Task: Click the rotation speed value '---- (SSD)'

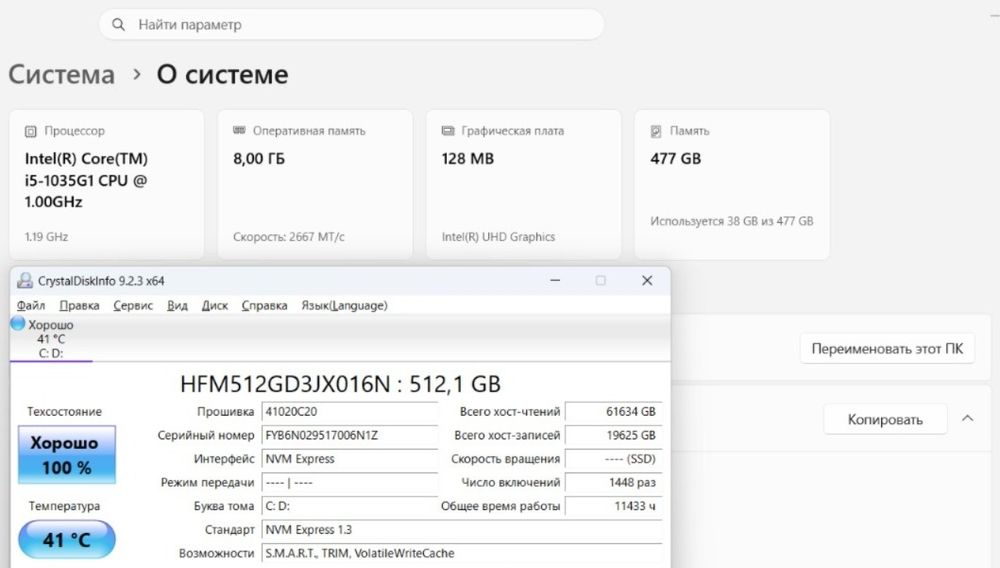Action: coord(614,459)
